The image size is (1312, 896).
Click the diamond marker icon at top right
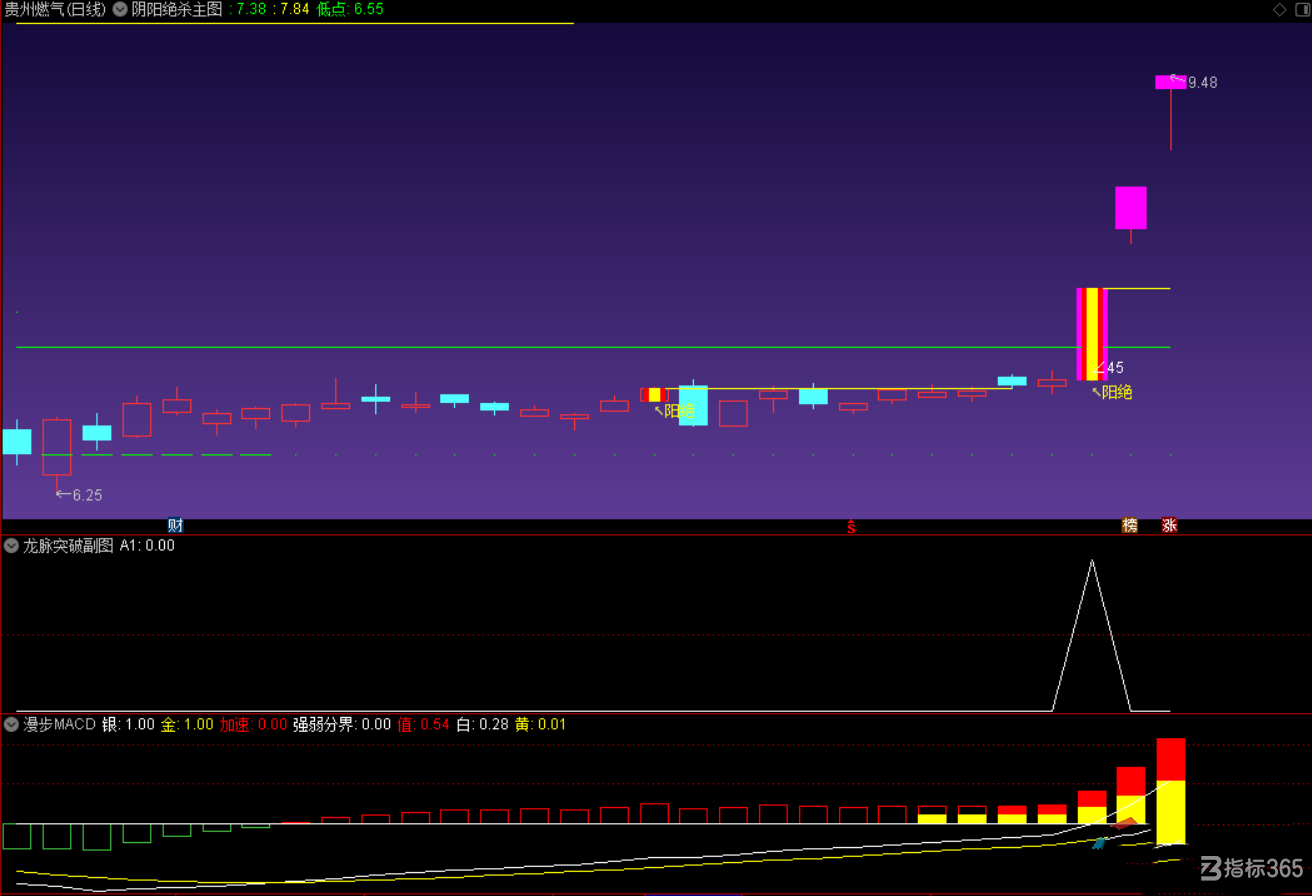click(x=1279, y=9)
